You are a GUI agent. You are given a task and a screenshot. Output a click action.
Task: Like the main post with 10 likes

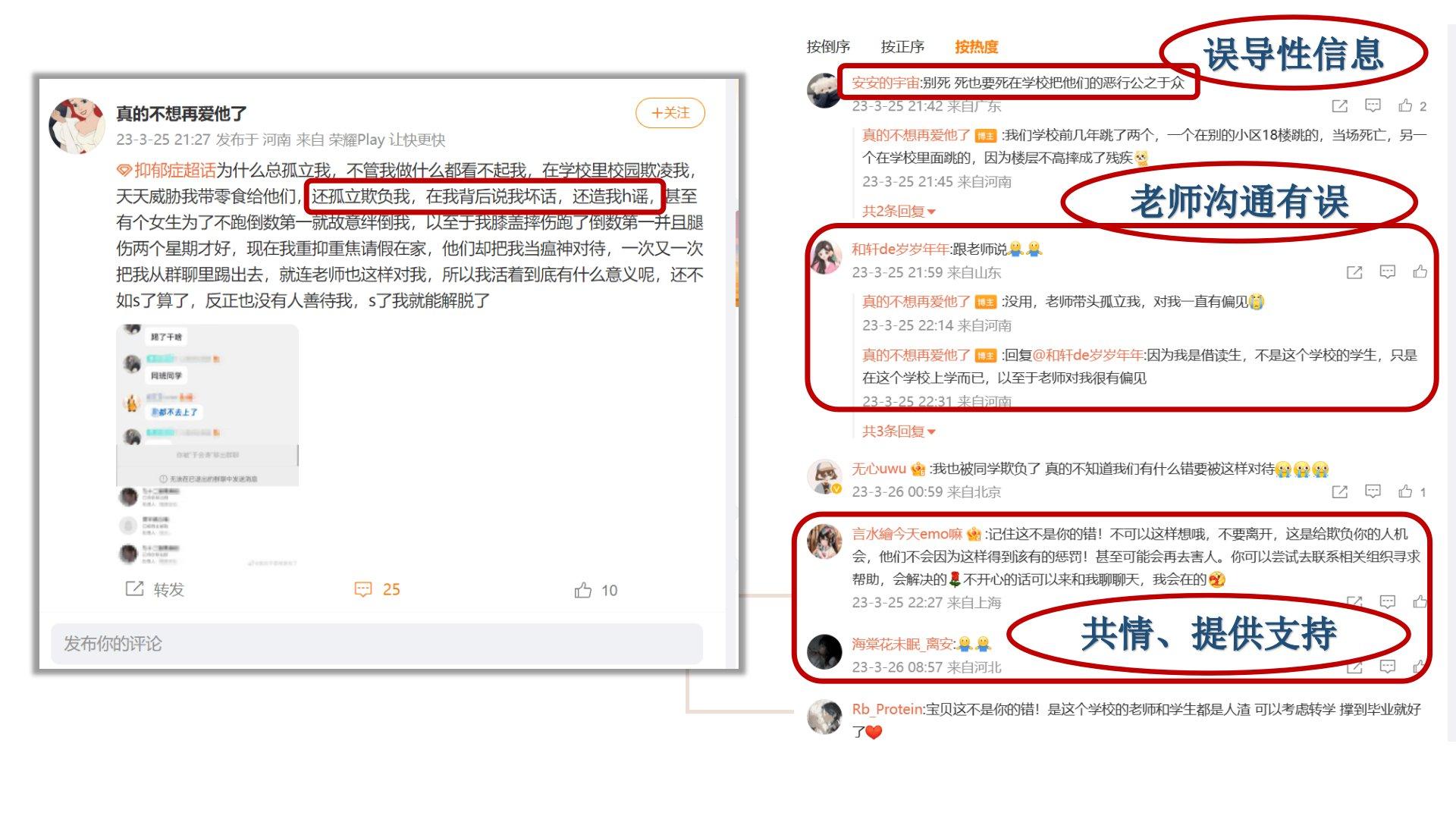[596, 590]
